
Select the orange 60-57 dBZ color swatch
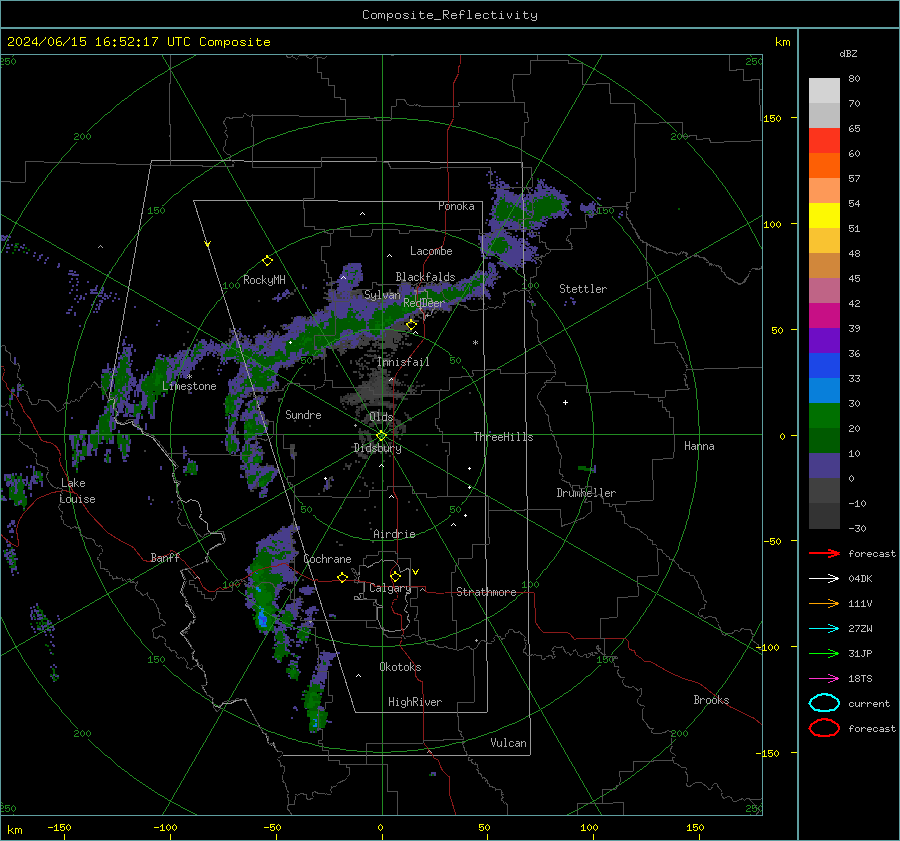click(824, 166)
